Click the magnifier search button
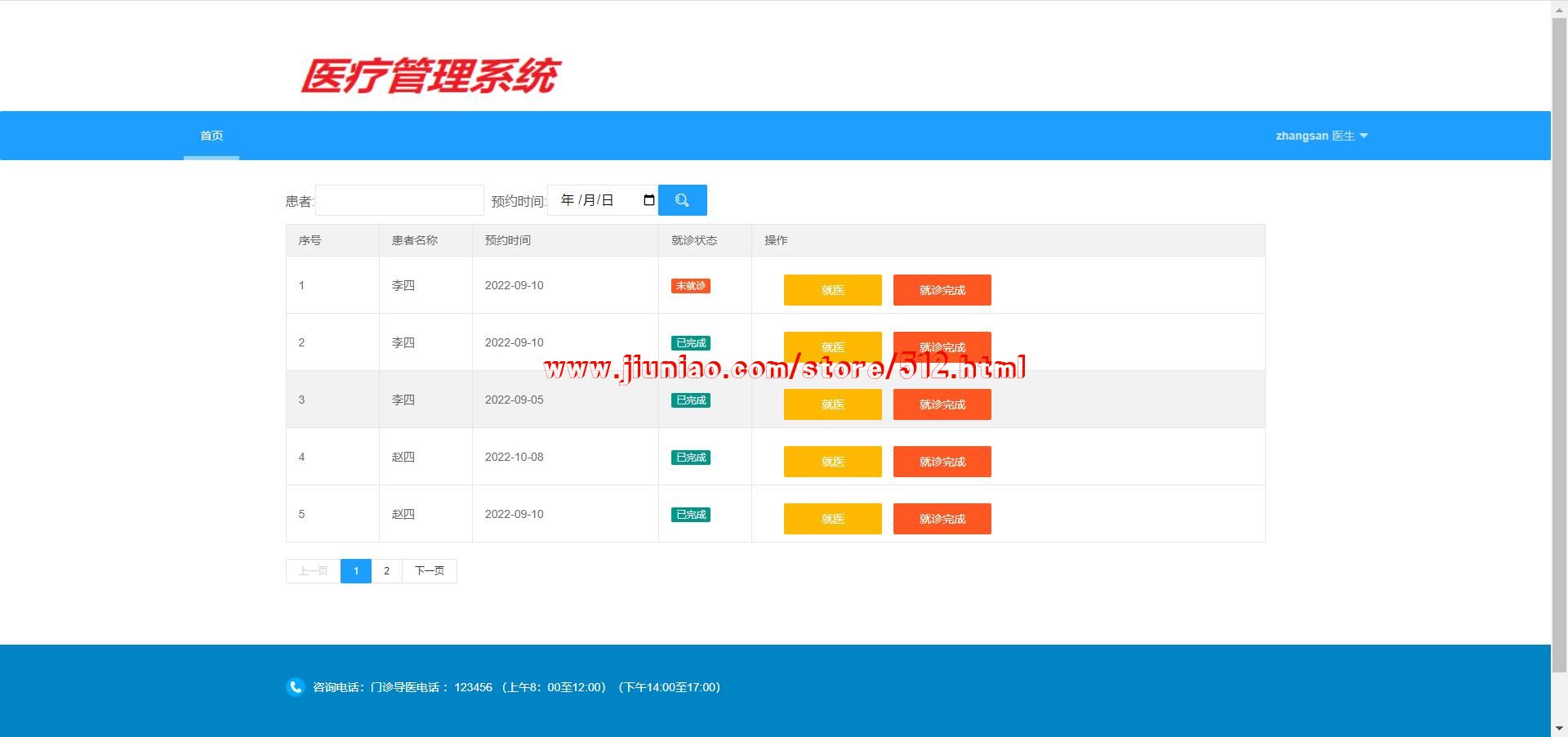This screenshot has width=1568, height=737. [x=682, y=200]
